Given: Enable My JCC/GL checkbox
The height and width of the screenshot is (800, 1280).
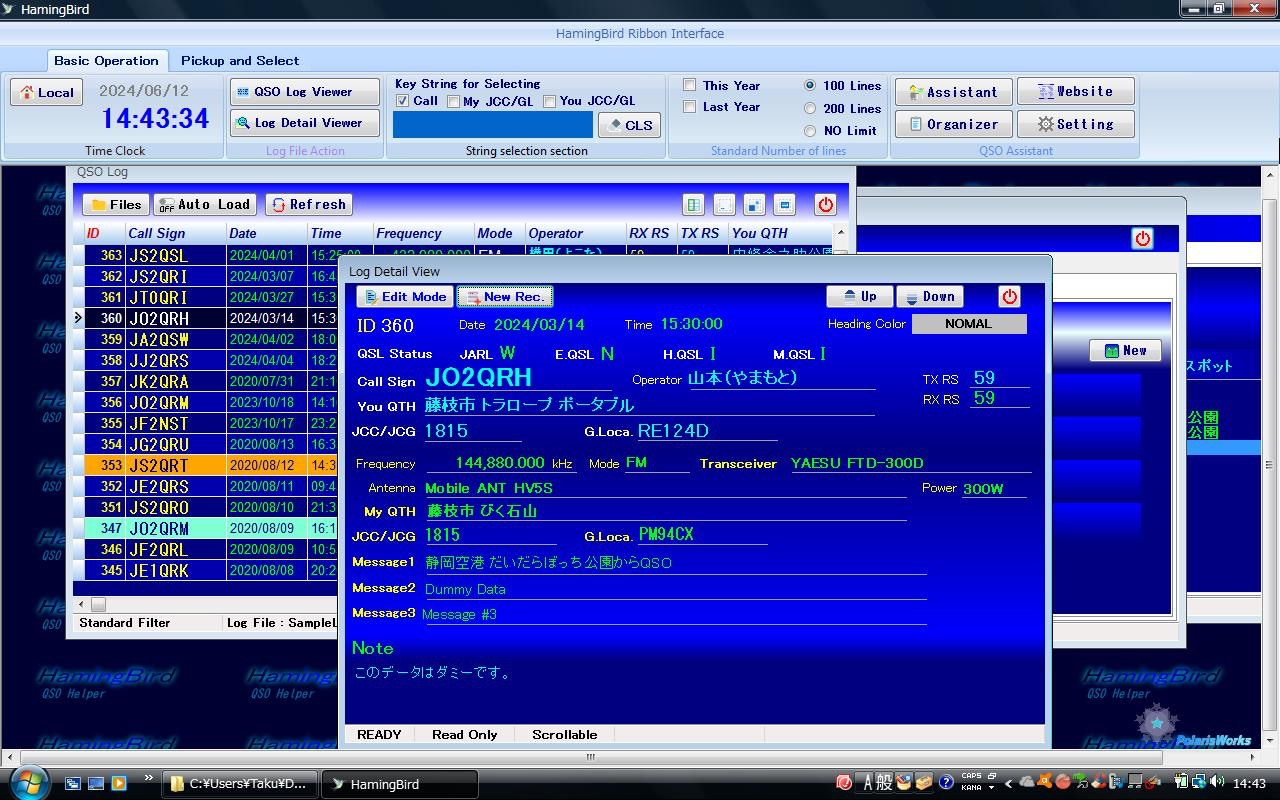Looking at the screenshot, I should [453, 101].
